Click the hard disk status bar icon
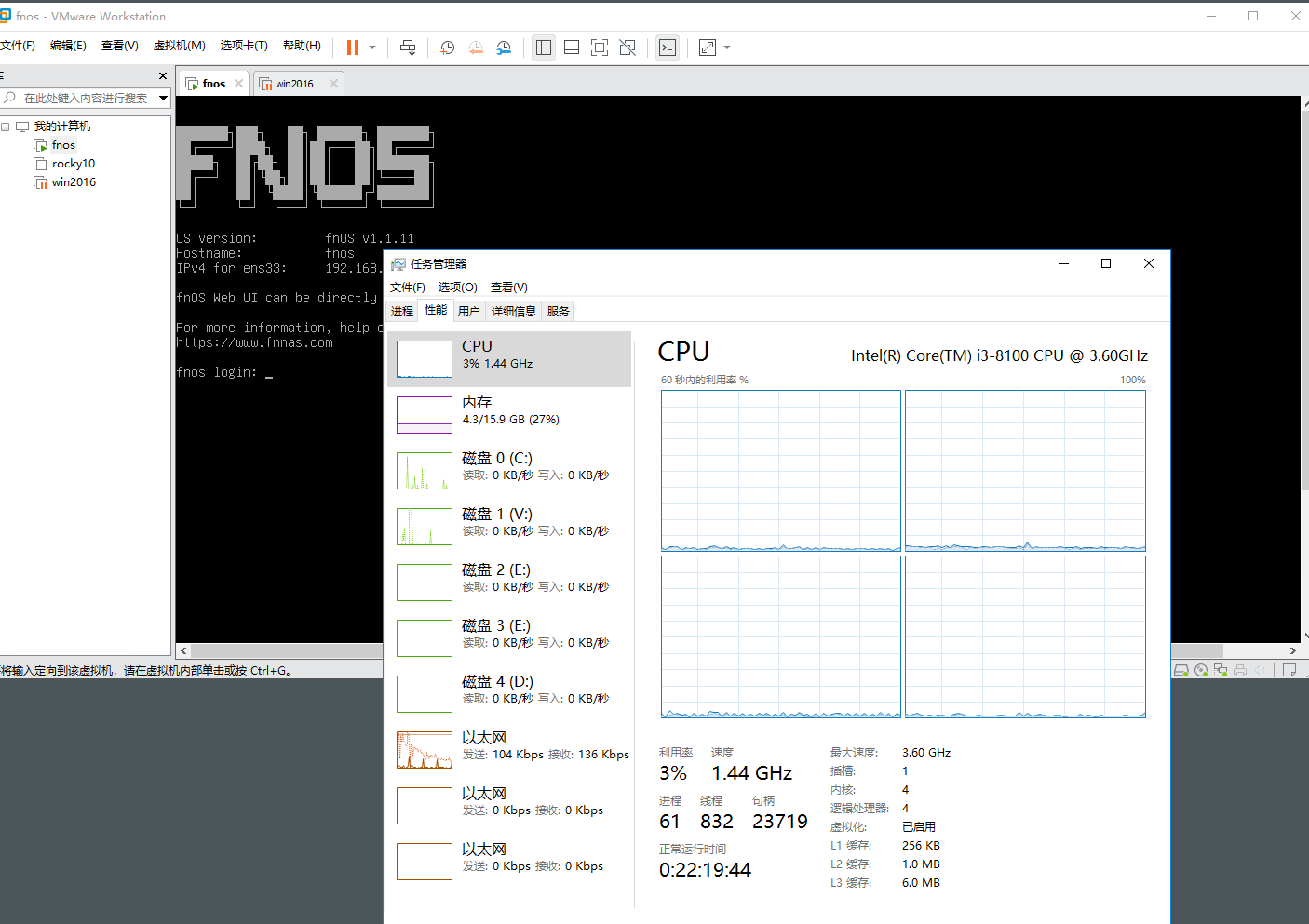This screenshot has height=924, width=1309. coord(1181,670)
